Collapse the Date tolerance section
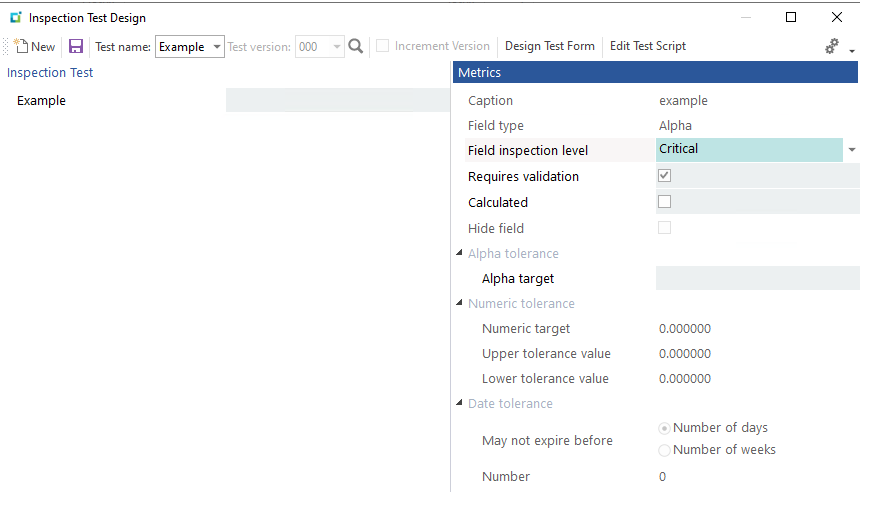Screen dimensions: 869x505 (x=459, y=403)
